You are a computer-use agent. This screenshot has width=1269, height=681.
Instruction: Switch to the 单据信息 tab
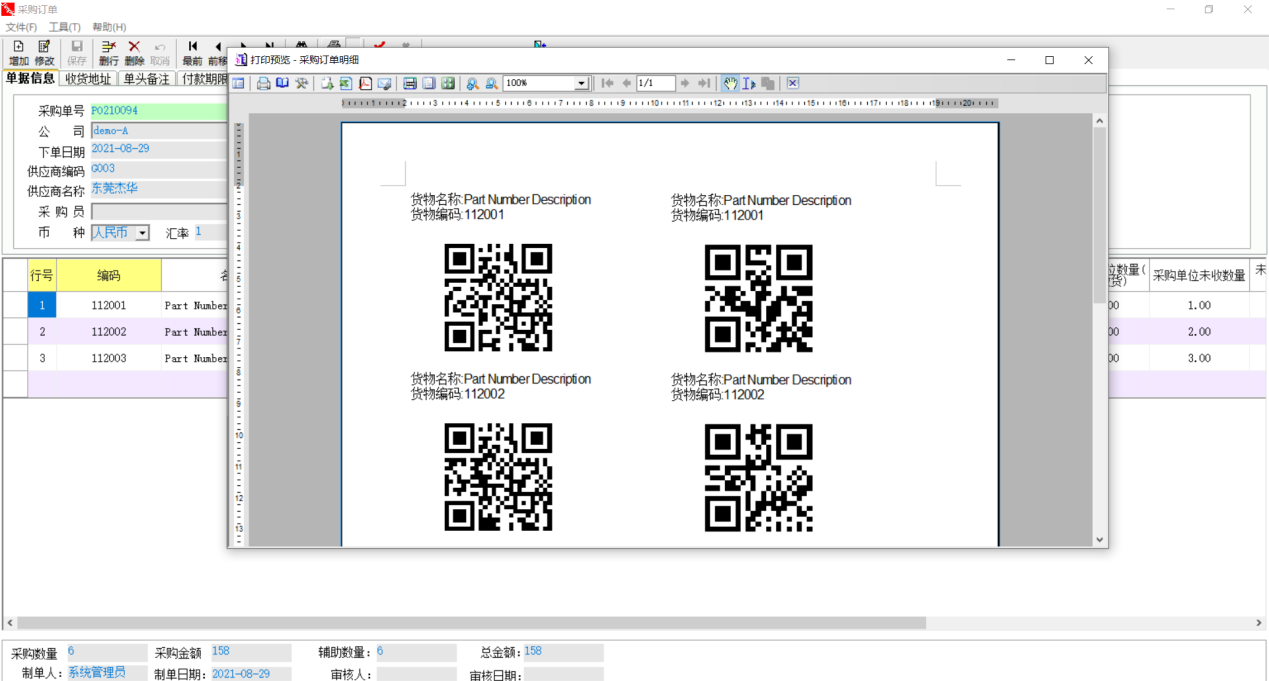click(30, 78)
